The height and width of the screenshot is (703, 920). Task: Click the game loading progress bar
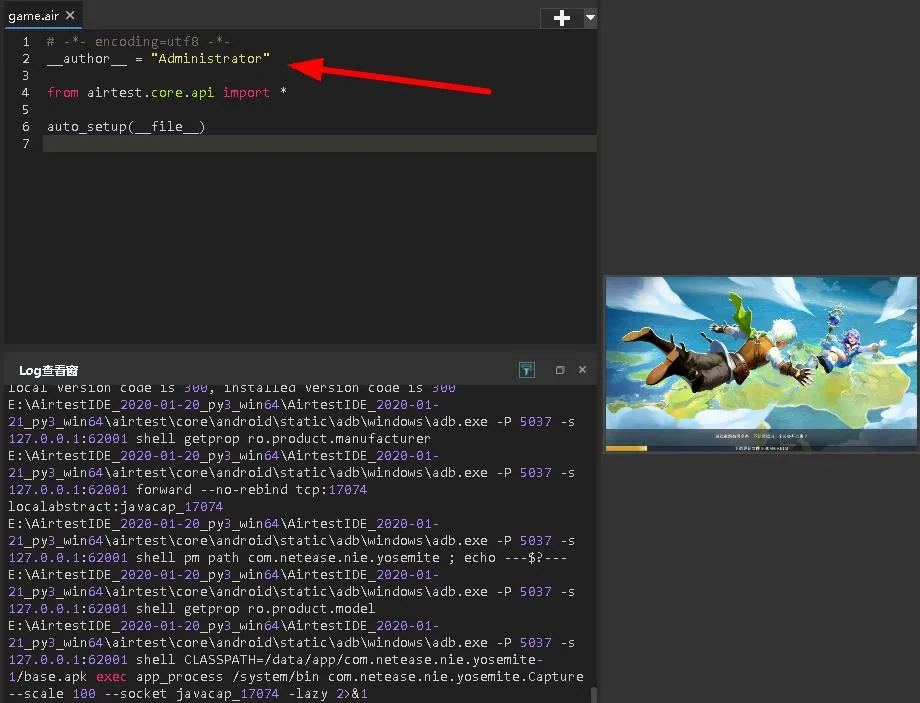click(761, 448)
